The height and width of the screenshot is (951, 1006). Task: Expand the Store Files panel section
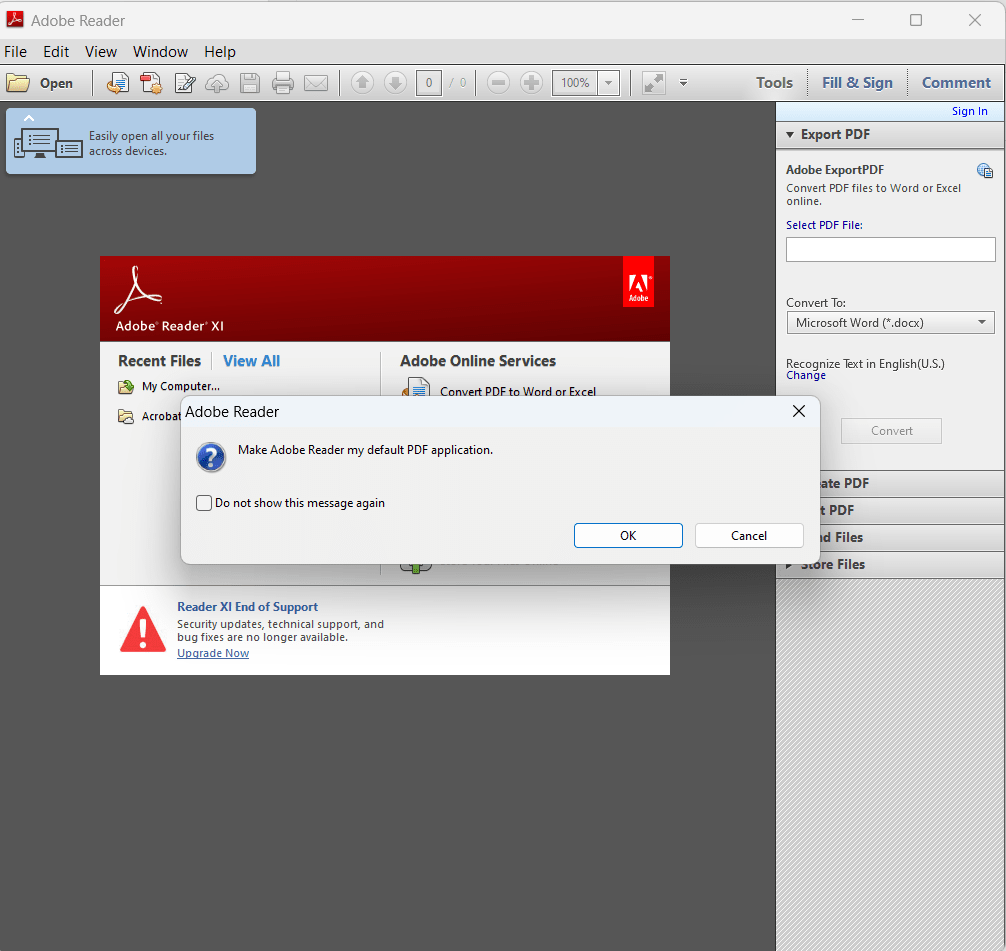pos(790,565)
